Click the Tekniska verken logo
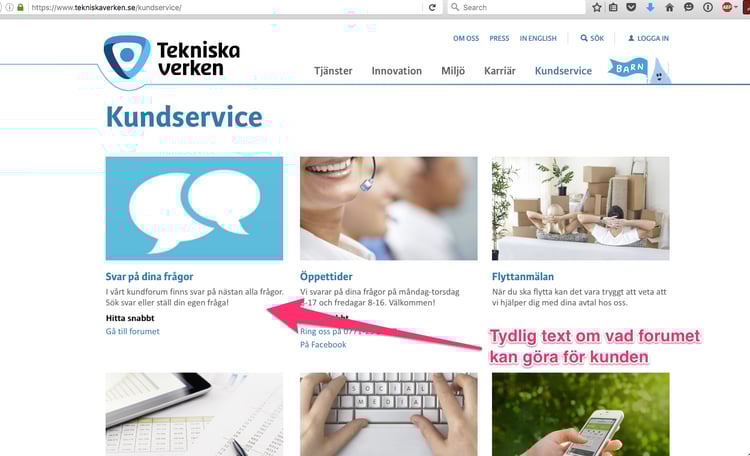 coord(172,57)
